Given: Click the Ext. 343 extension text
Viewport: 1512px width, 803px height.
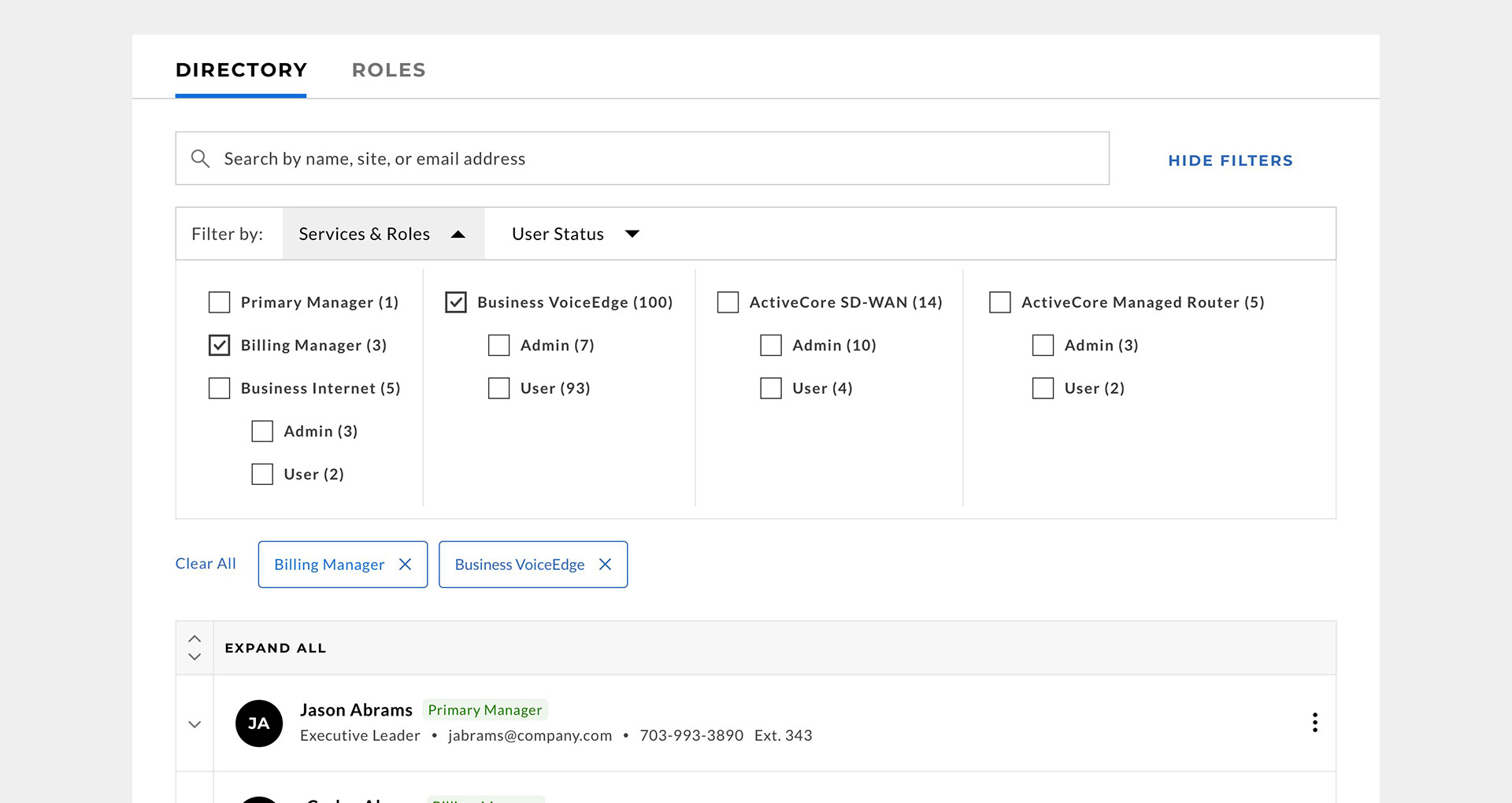Looking at the screenshot, I should (784, 735).
